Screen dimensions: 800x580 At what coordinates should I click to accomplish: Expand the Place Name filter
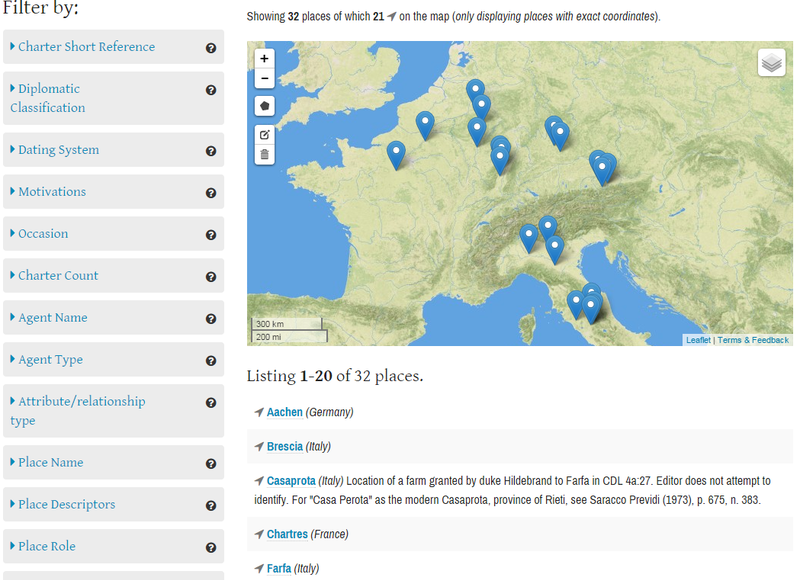50,463
